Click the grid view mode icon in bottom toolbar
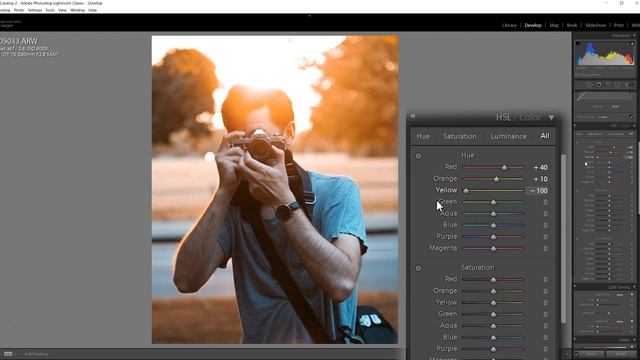Image resolution: width=640 pixels, height=360 pixels. click(x=8, y=354)
